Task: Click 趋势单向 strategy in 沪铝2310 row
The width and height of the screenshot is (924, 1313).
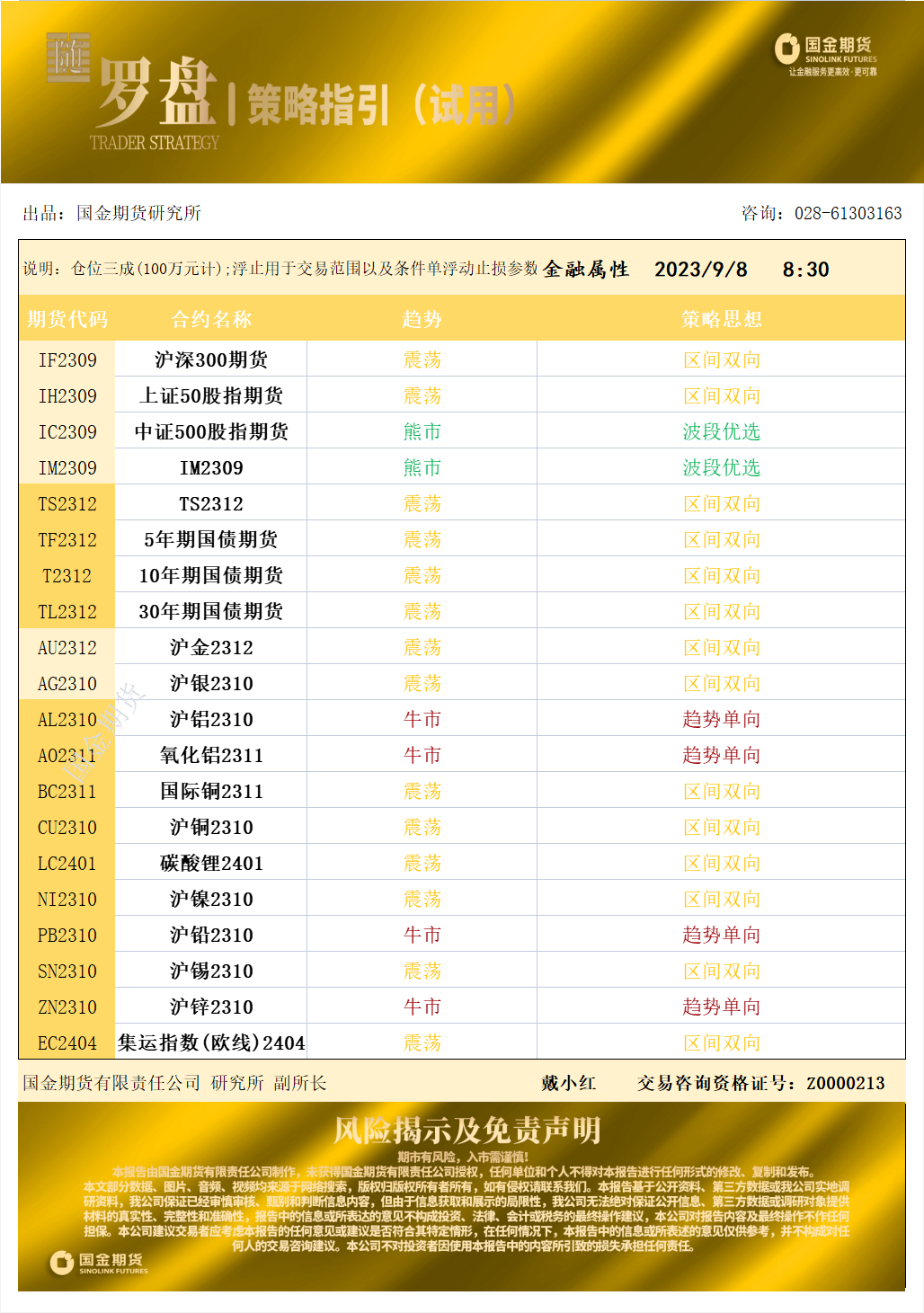Action: click(x=721, y=719)
